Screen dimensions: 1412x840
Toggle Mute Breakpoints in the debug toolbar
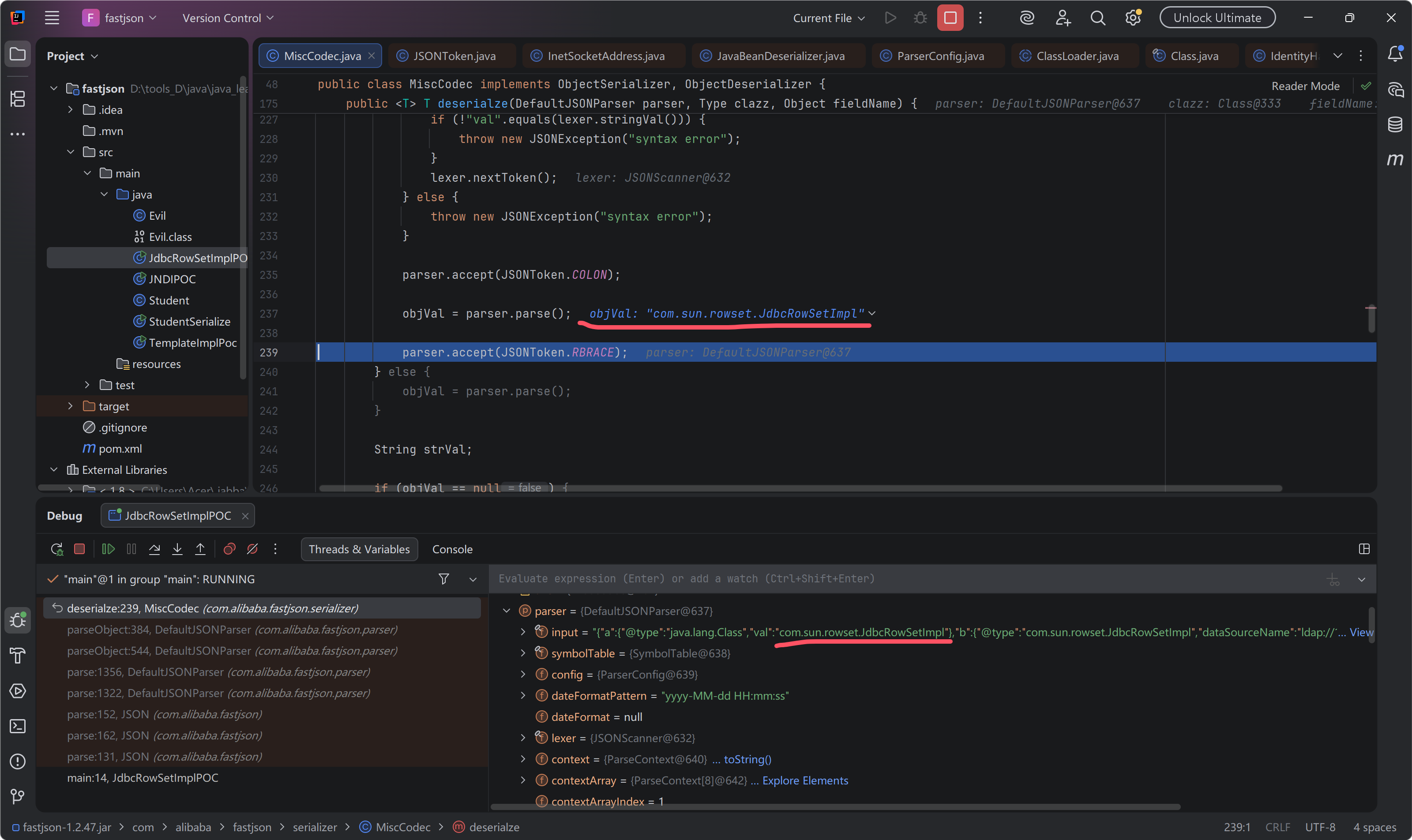click(x=252, y=549)
